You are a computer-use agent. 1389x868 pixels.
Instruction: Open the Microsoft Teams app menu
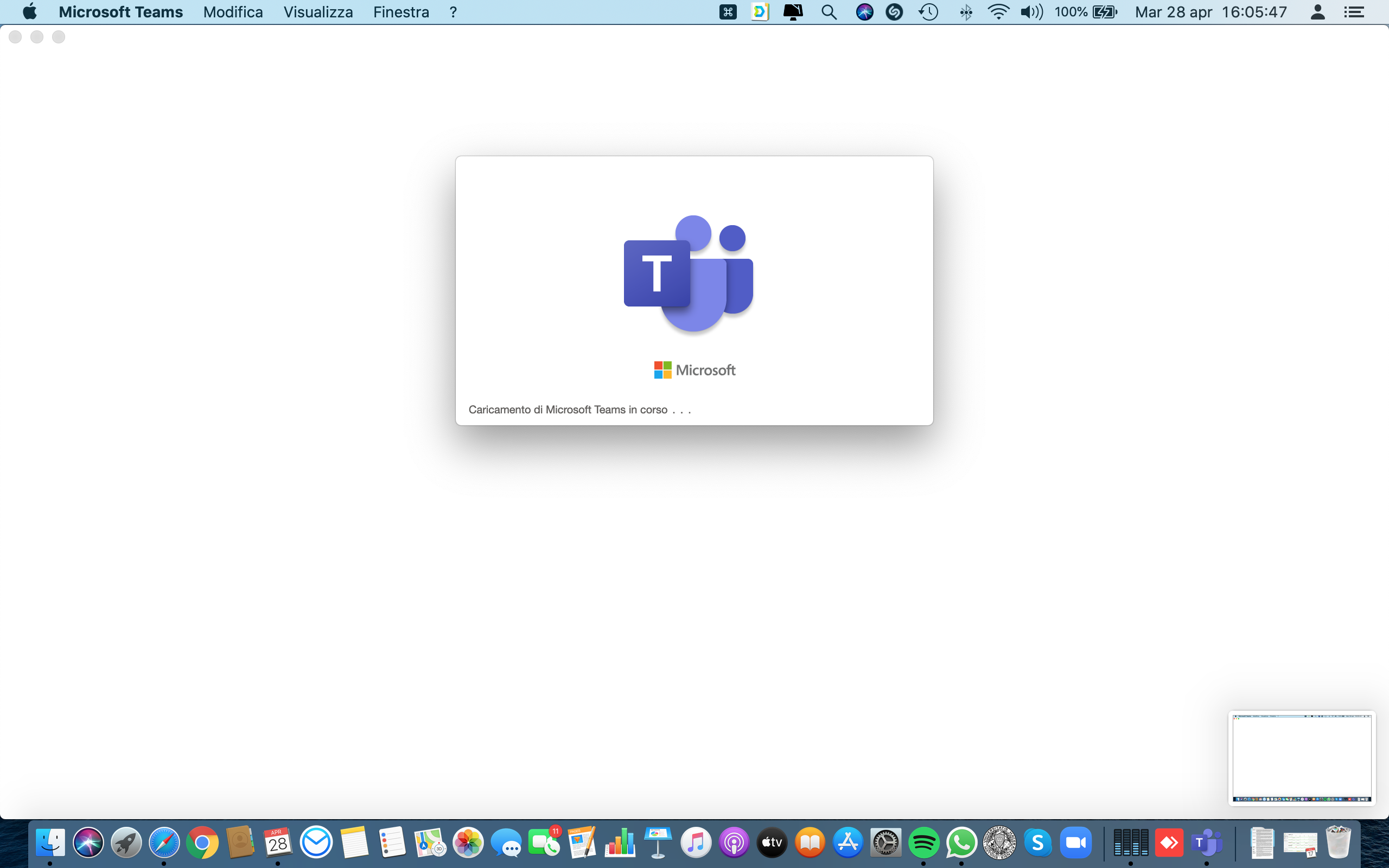click(120, 12)
